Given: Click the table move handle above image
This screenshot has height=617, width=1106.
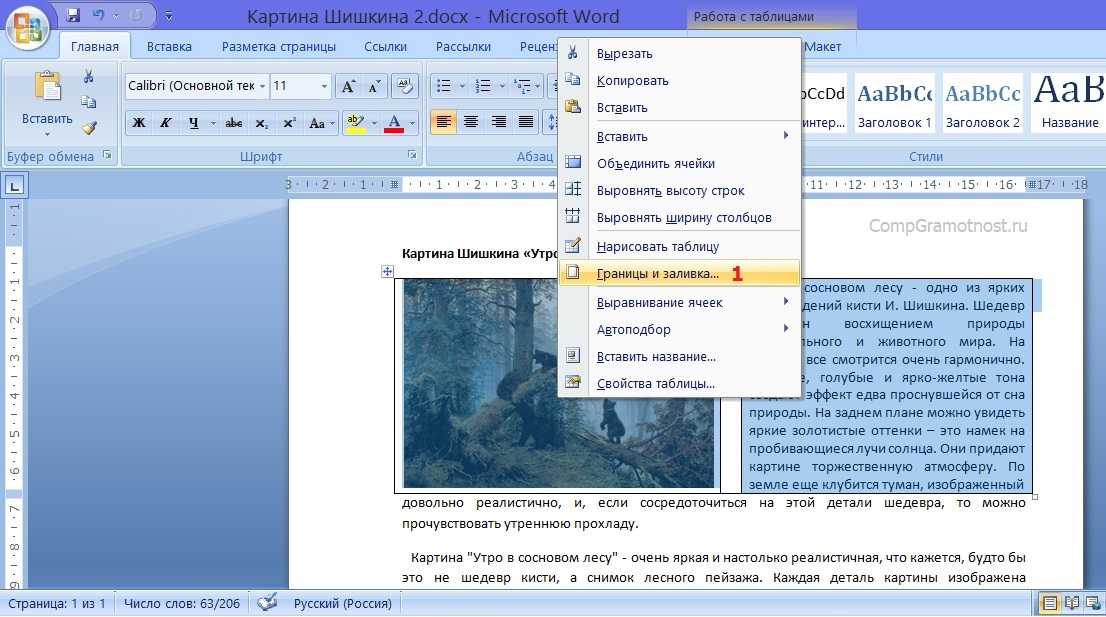Looking at the screenshot, I should [387, 271].
